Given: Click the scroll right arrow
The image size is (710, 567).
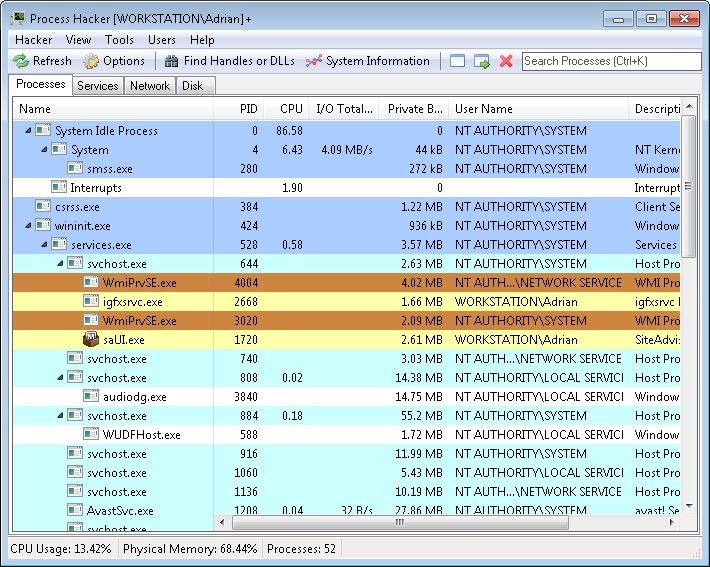Looking at the screenshot, I should pyautogui.click(x=672, y=522).
